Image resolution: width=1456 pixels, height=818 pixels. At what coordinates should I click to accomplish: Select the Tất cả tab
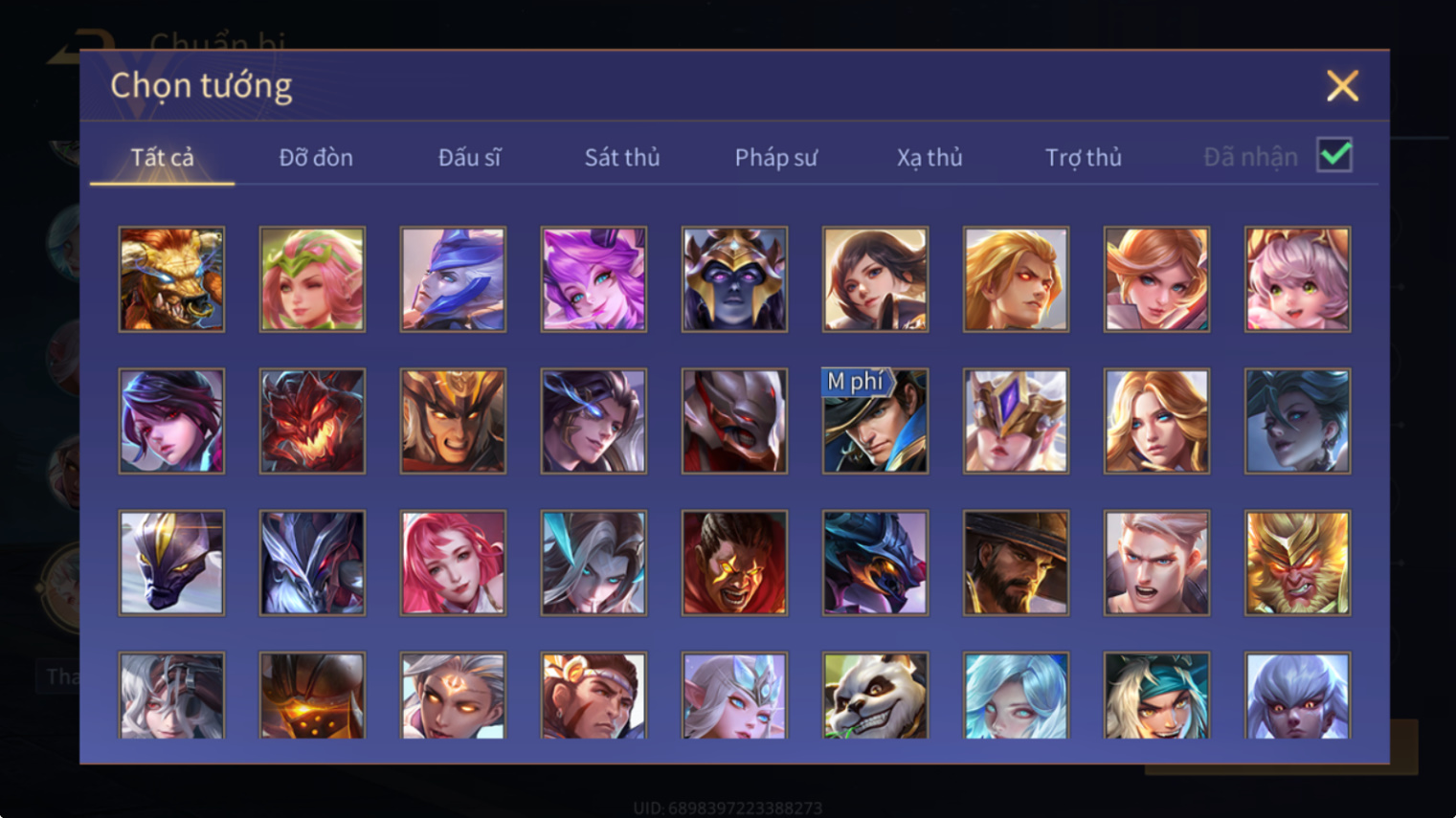(x=162, y=157)
